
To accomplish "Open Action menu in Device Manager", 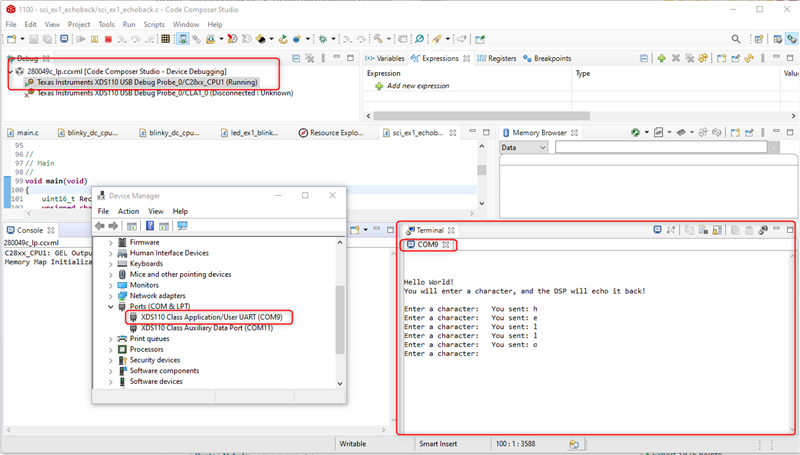I will click(128, 211).
